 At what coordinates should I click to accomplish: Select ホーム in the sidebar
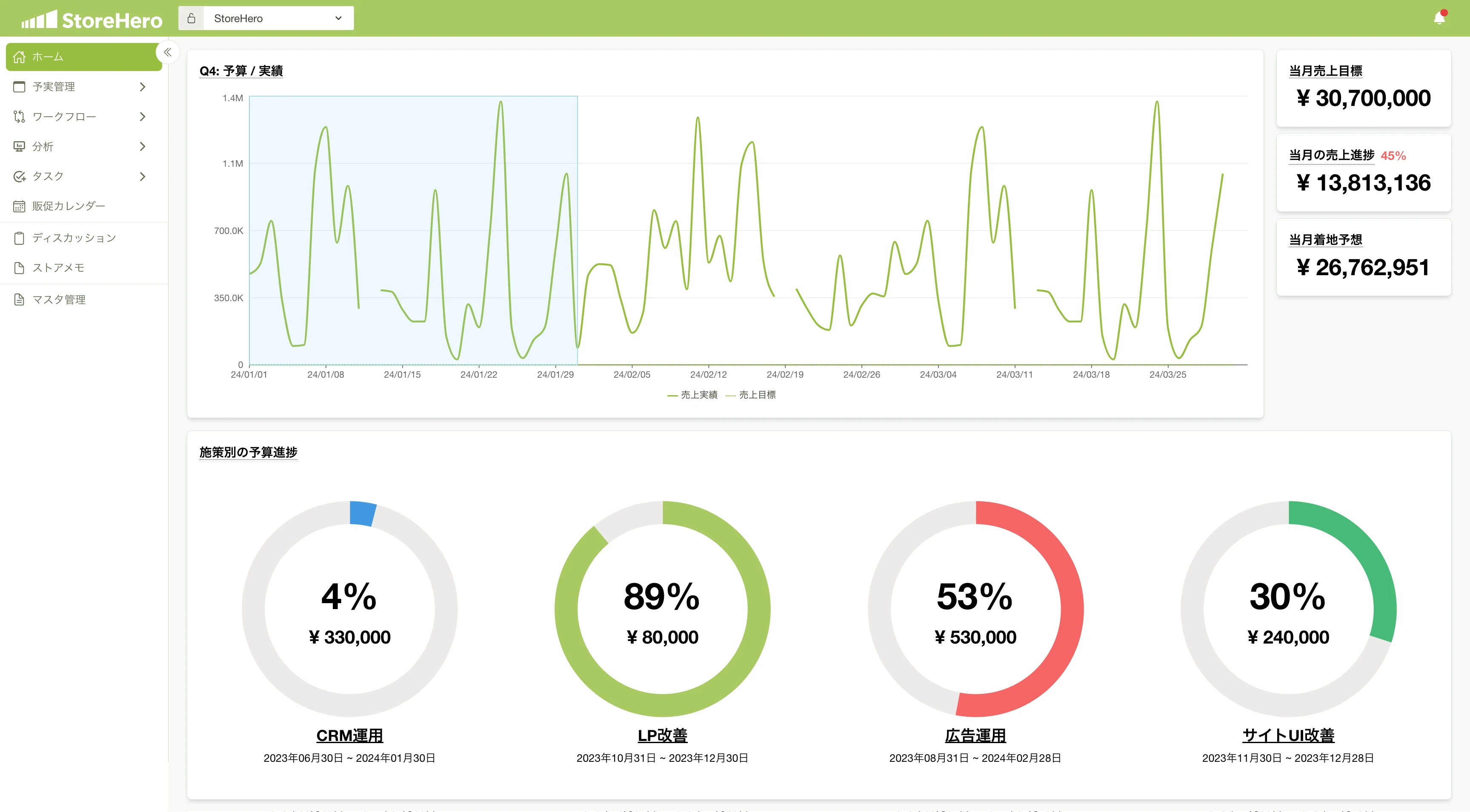[x=83, y=57]
